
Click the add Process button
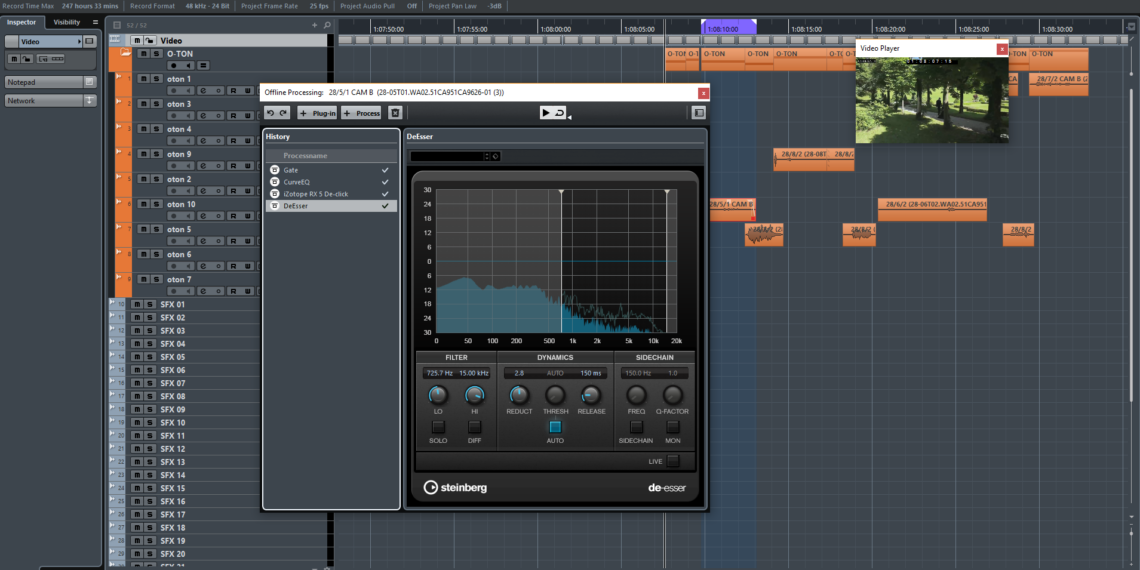point(362,113)
